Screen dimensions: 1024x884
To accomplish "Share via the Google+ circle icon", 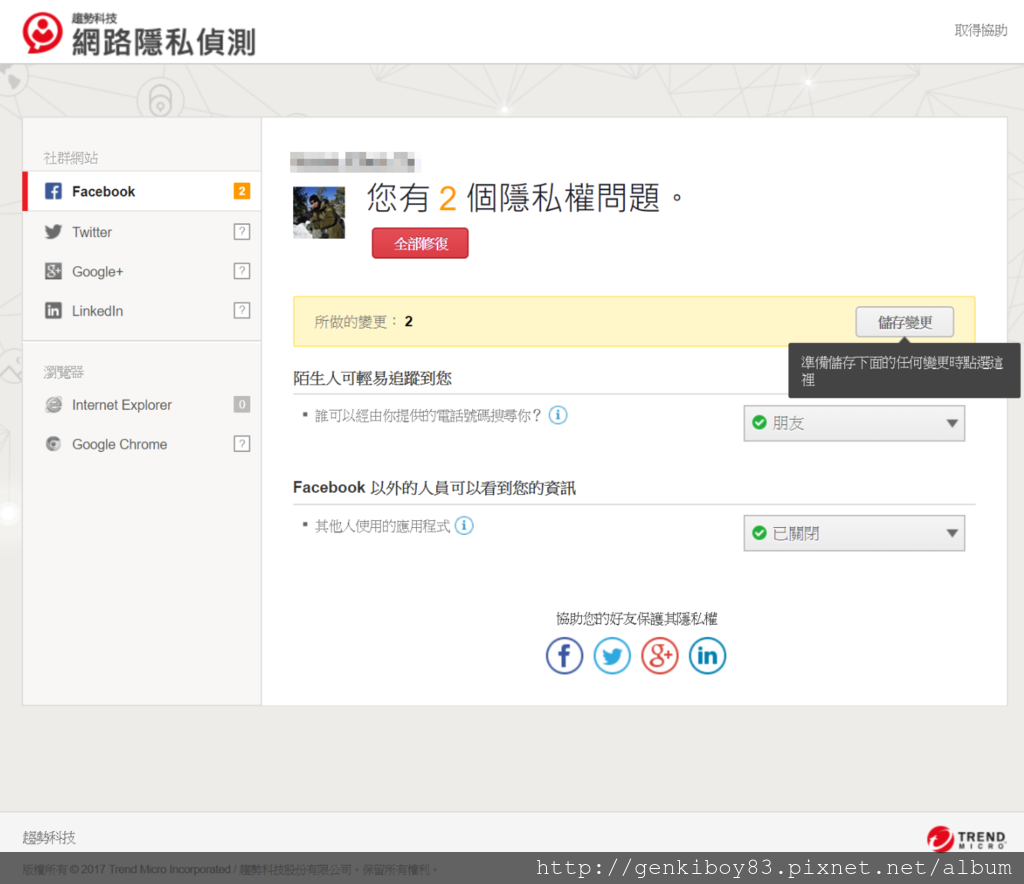I will click(660, 655).
